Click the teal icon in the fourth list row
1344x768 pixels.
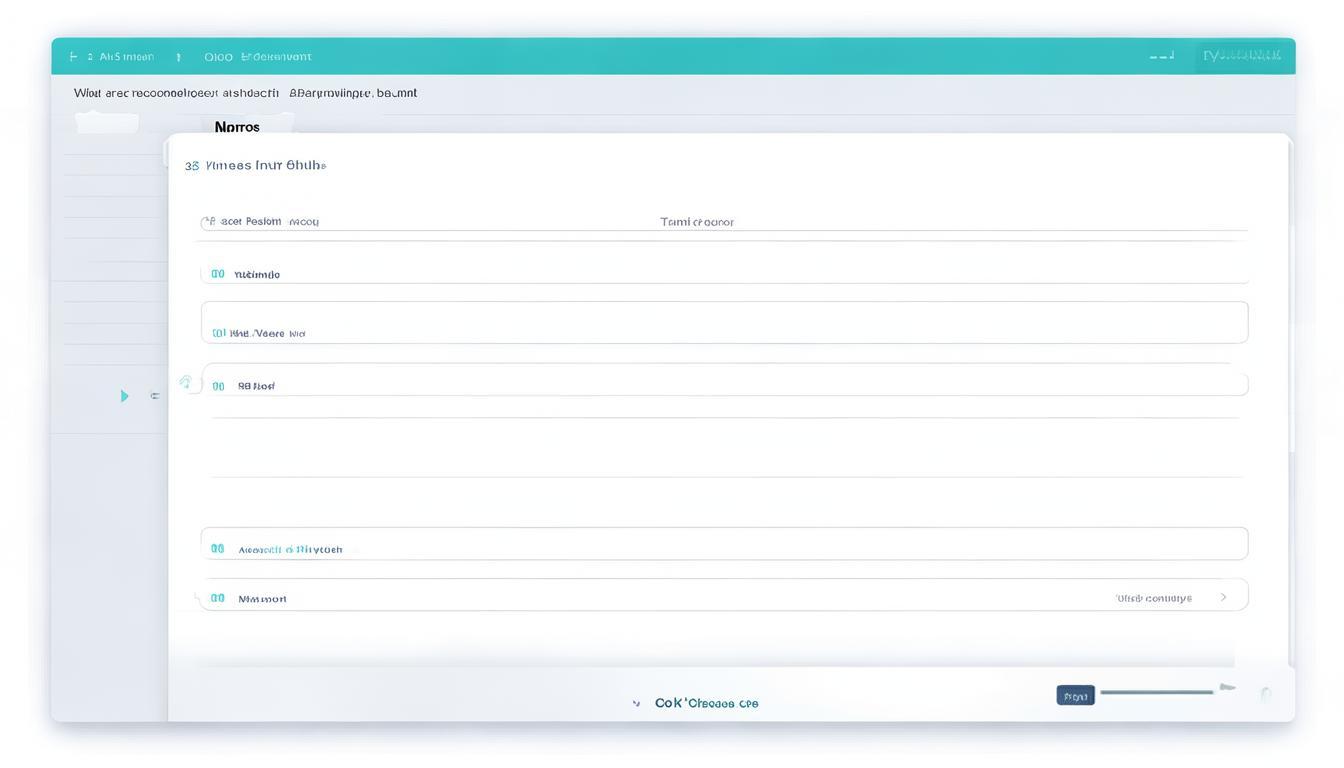(x=218, y=386)
